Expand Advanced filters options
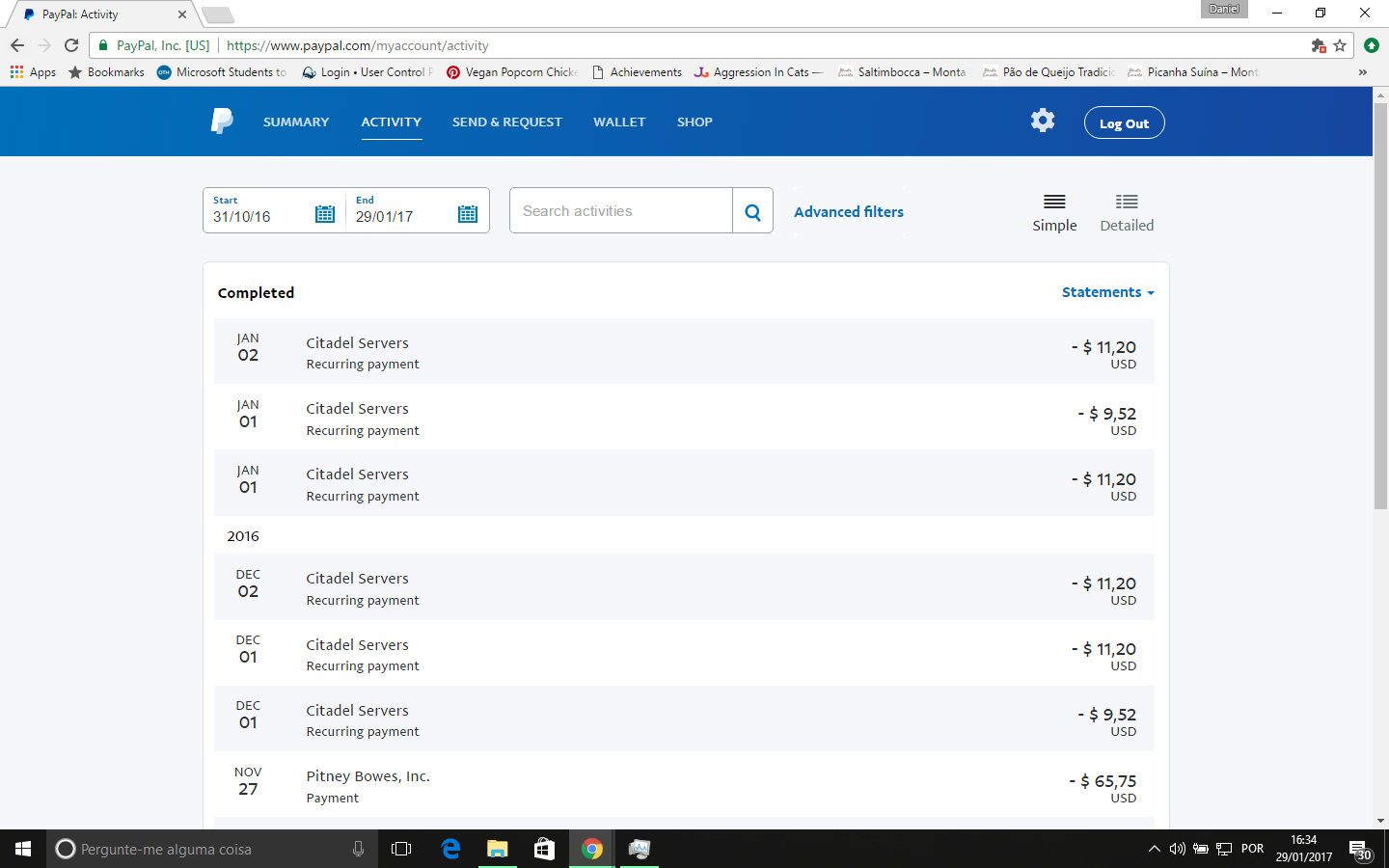 click(x=848, y=212)
